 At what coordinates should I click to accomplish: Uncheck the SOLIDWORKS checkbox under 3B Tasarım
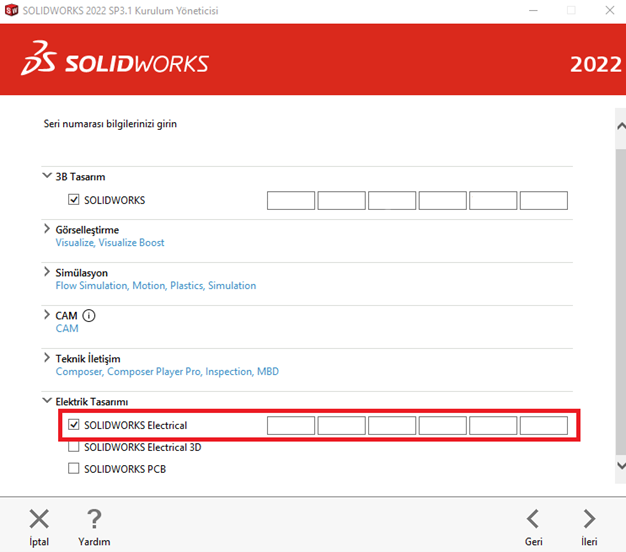74,200
